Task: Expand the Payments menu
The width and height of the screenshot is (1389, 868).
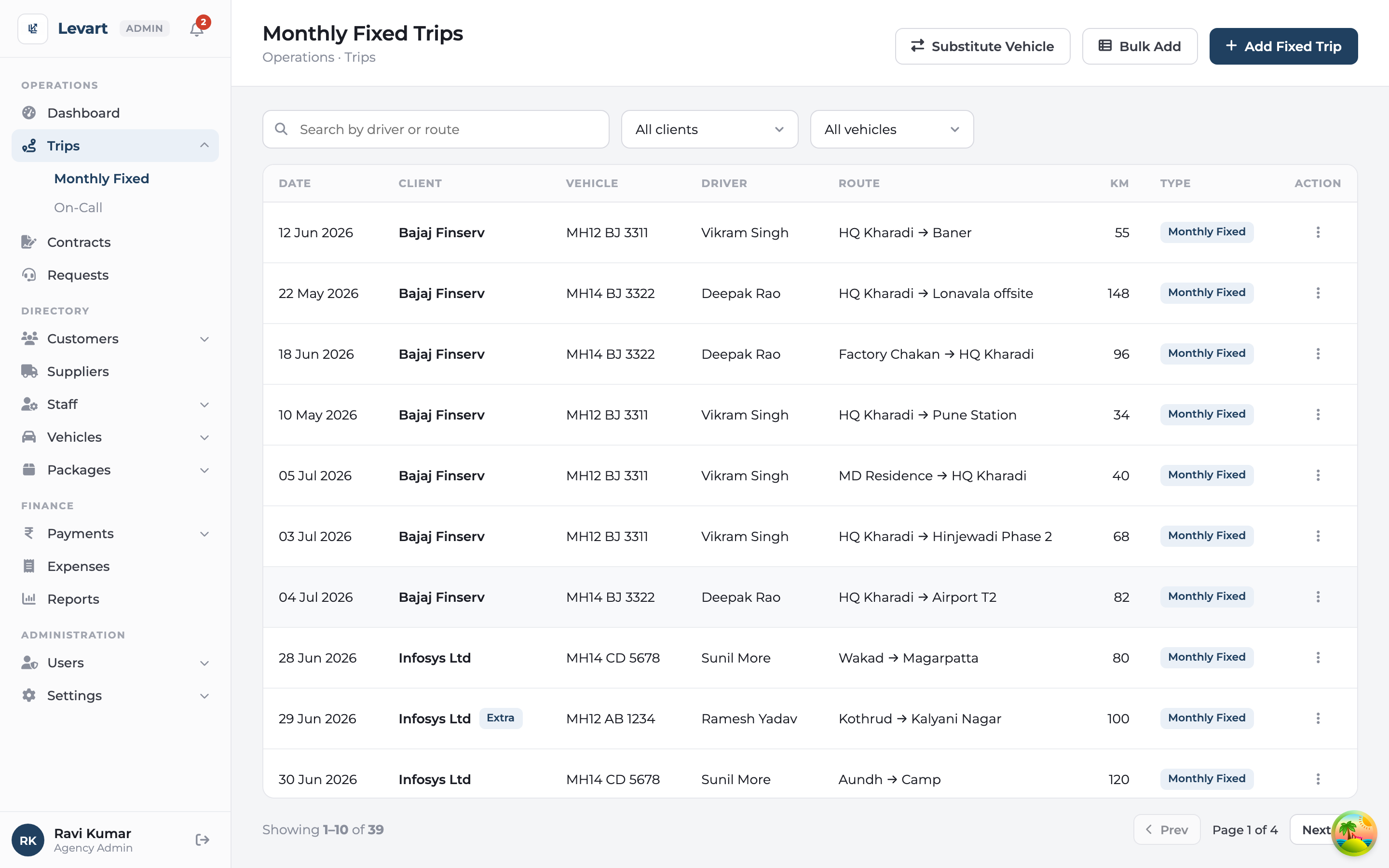Action: click(x=115, y=533)
